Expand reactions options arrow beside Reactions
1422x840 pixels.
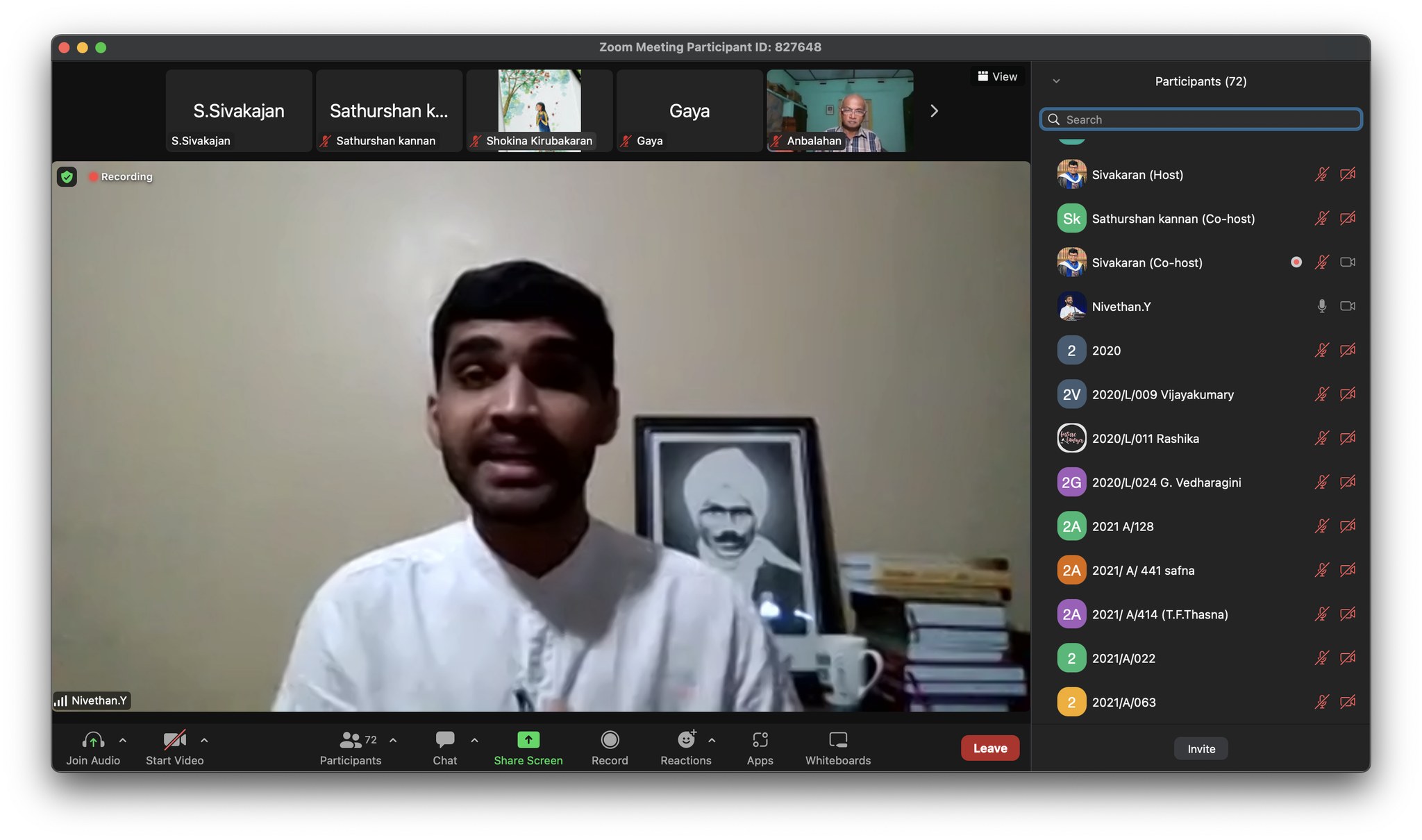712,741
